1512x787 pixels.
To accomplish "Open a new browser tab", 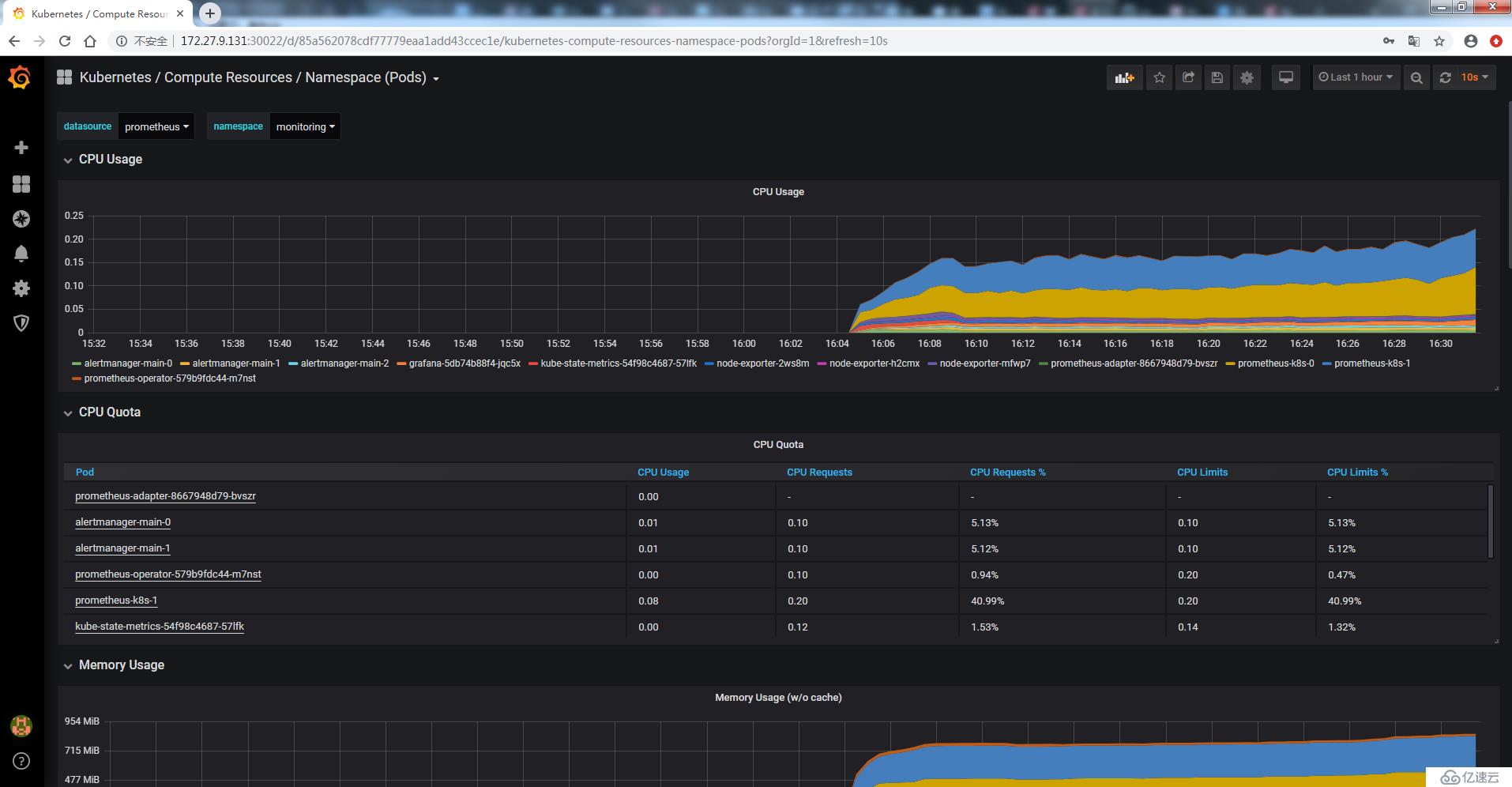I will [209, 13].
